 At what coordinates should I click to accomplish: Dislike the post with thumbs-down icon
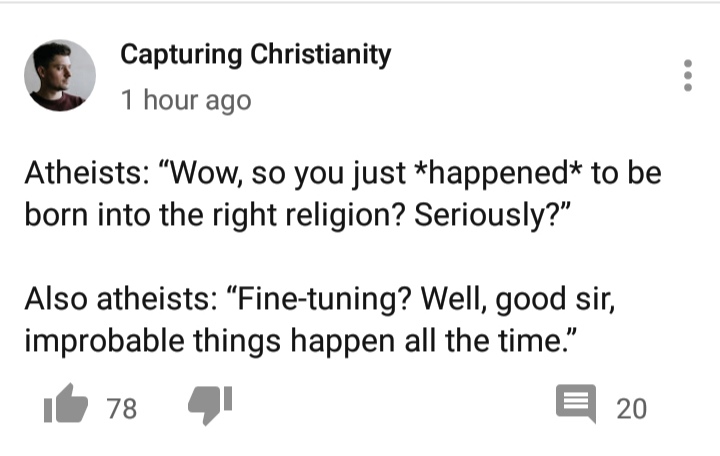[210, 405]
